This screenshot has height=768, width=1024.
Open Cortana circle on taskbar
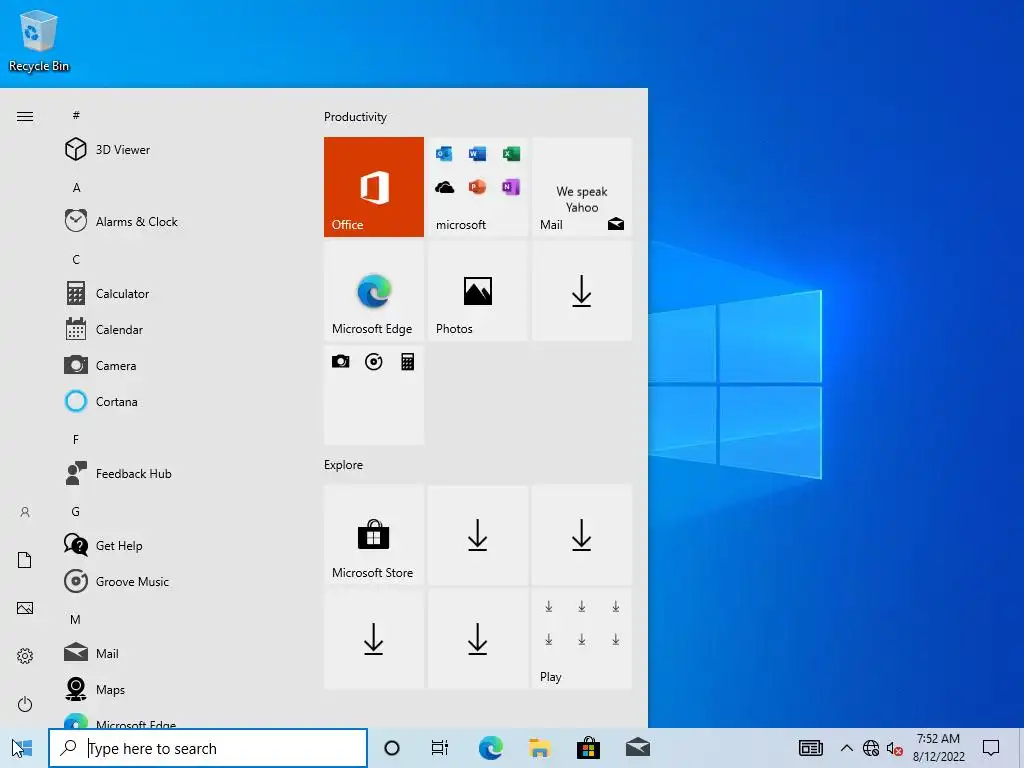pos(392,748)
